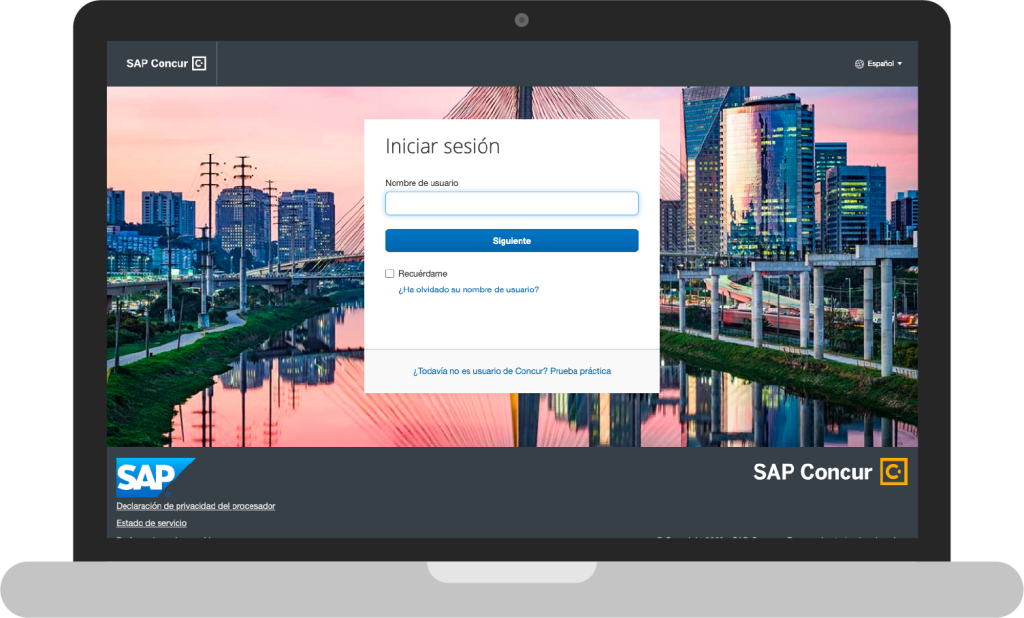Screen dimensions: 1024x618
Task: Click the Siguiente button
Action: pyautogui.click(x=511, y=240)
